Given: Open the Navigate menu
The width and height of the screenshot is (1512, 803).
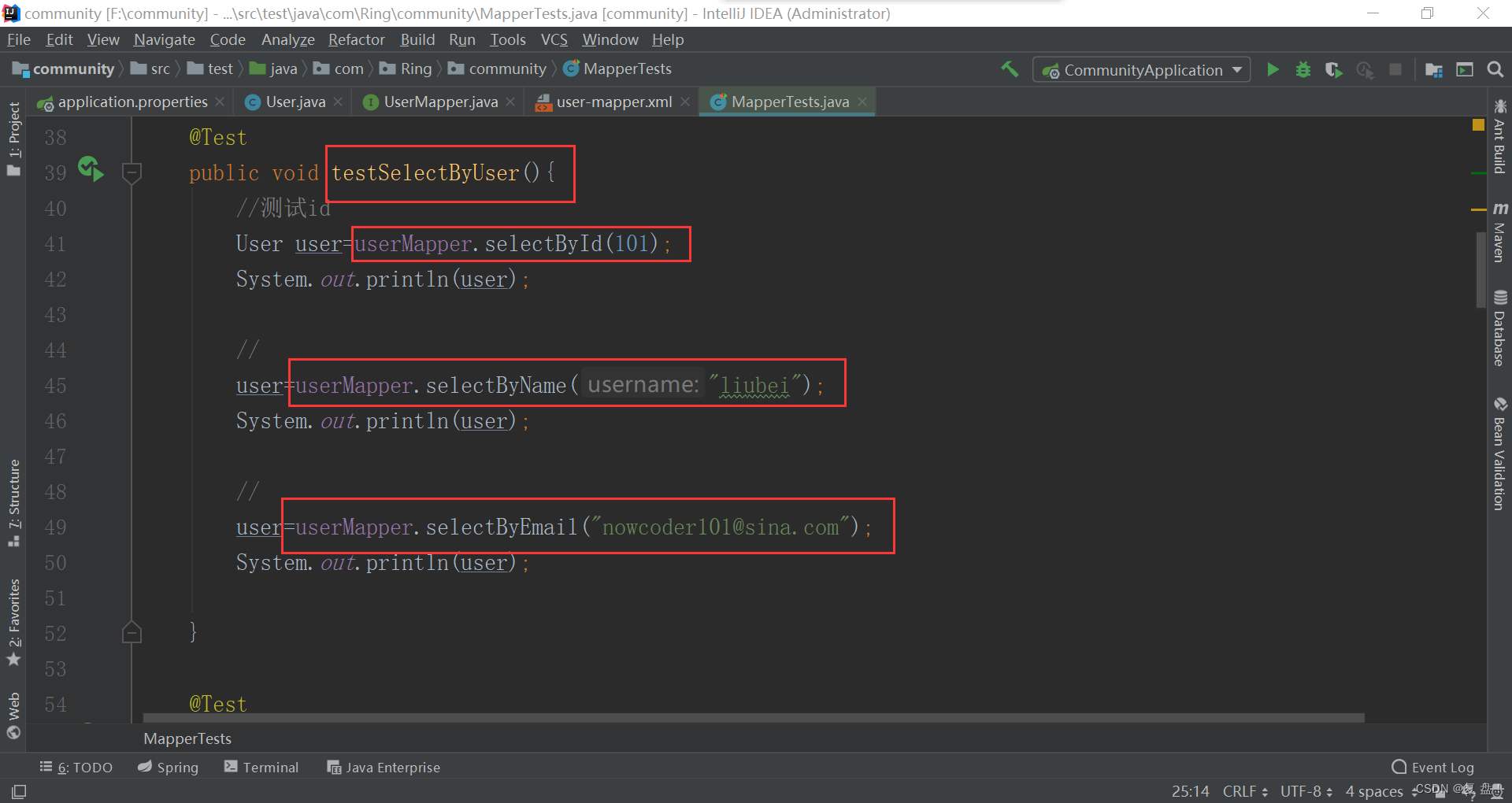Looking at the screenshot, I should pos(164,39).
